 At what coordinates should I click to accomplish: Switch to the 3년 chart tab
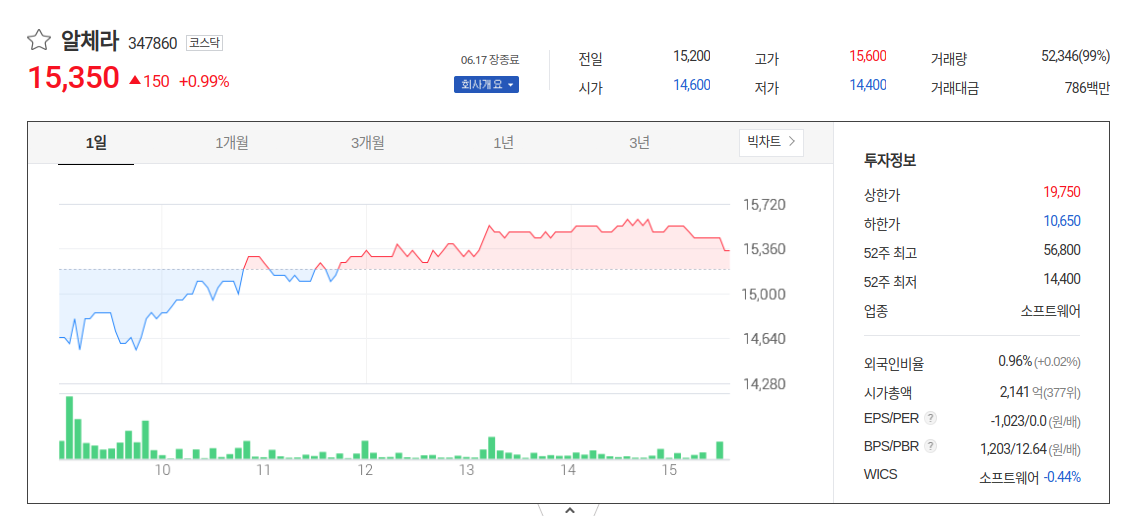pos(639,144)
